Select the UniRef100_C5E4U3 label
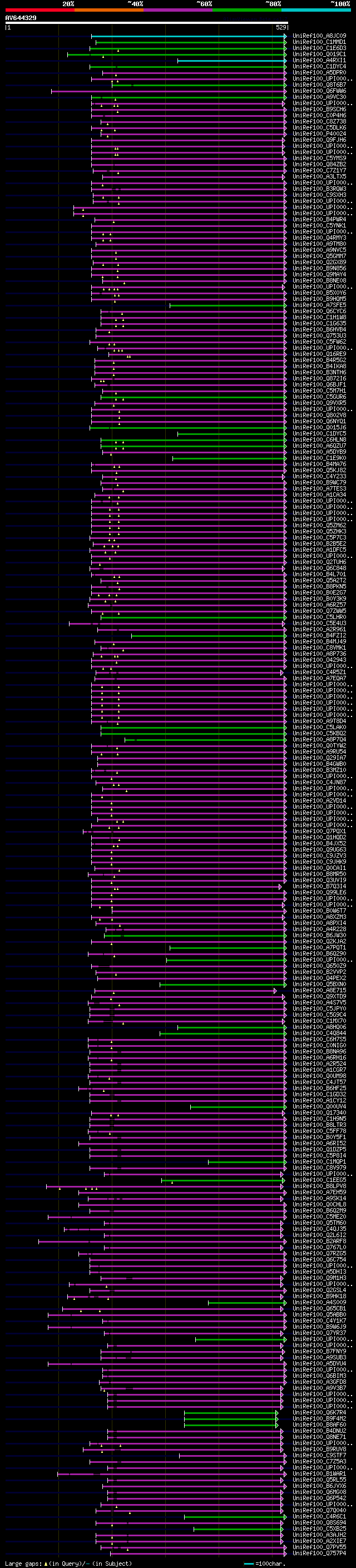This screenshot has width=356, height=1568. click(x=319, y=624)
